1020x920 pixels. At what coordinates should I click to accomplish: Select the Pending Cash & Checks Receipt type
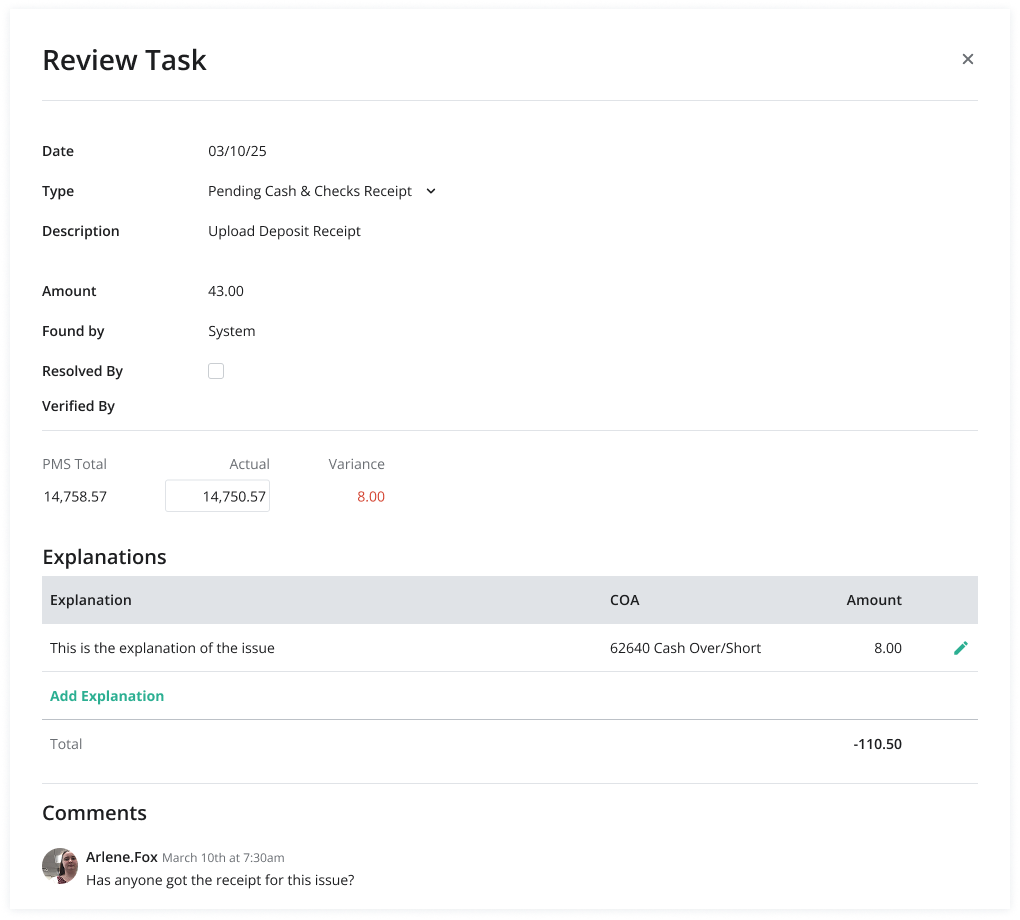(310, 191)
